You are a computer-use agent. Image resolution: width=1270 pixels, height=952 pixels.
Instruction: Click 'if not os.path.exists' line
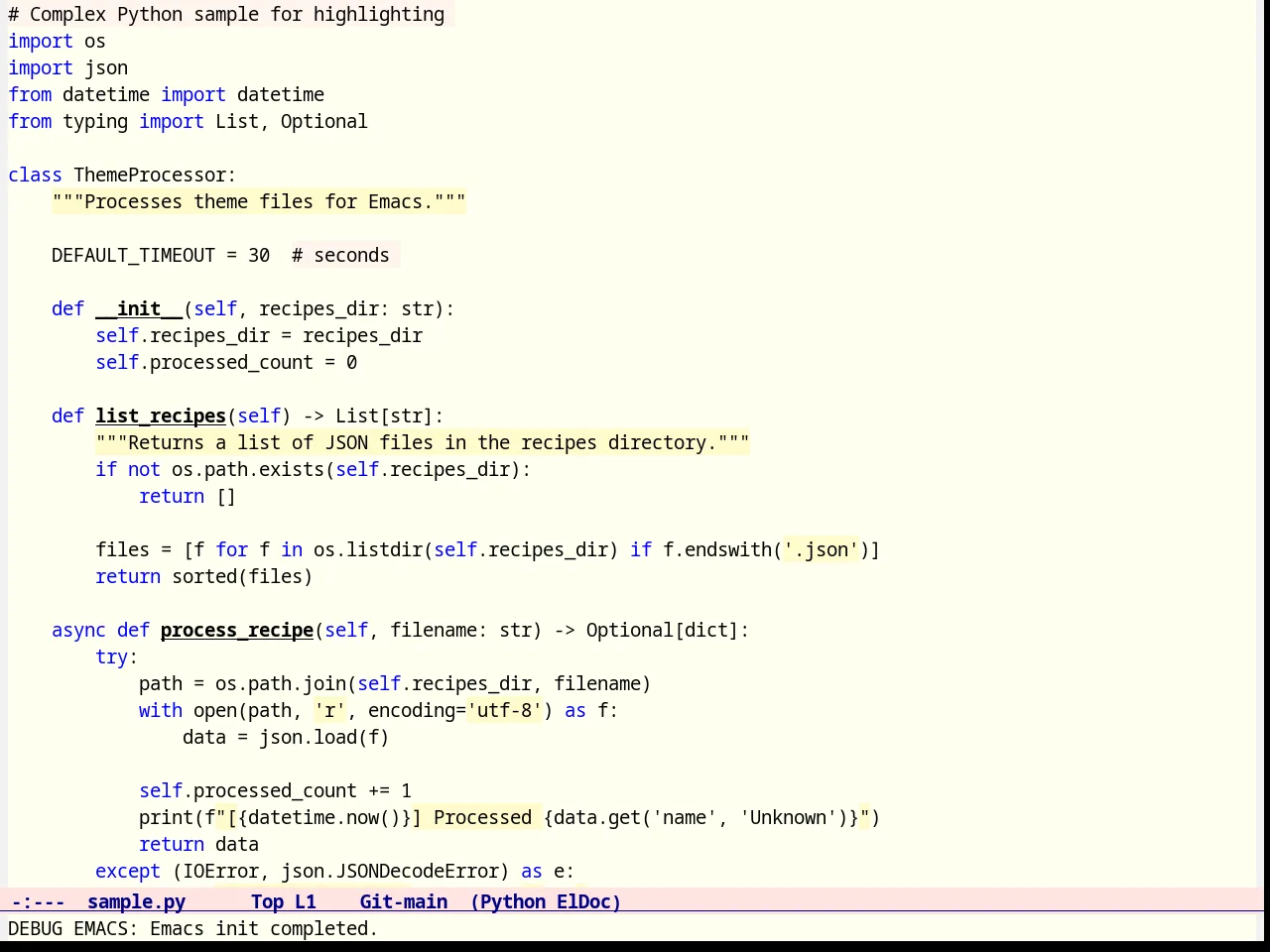click(314, 469)
